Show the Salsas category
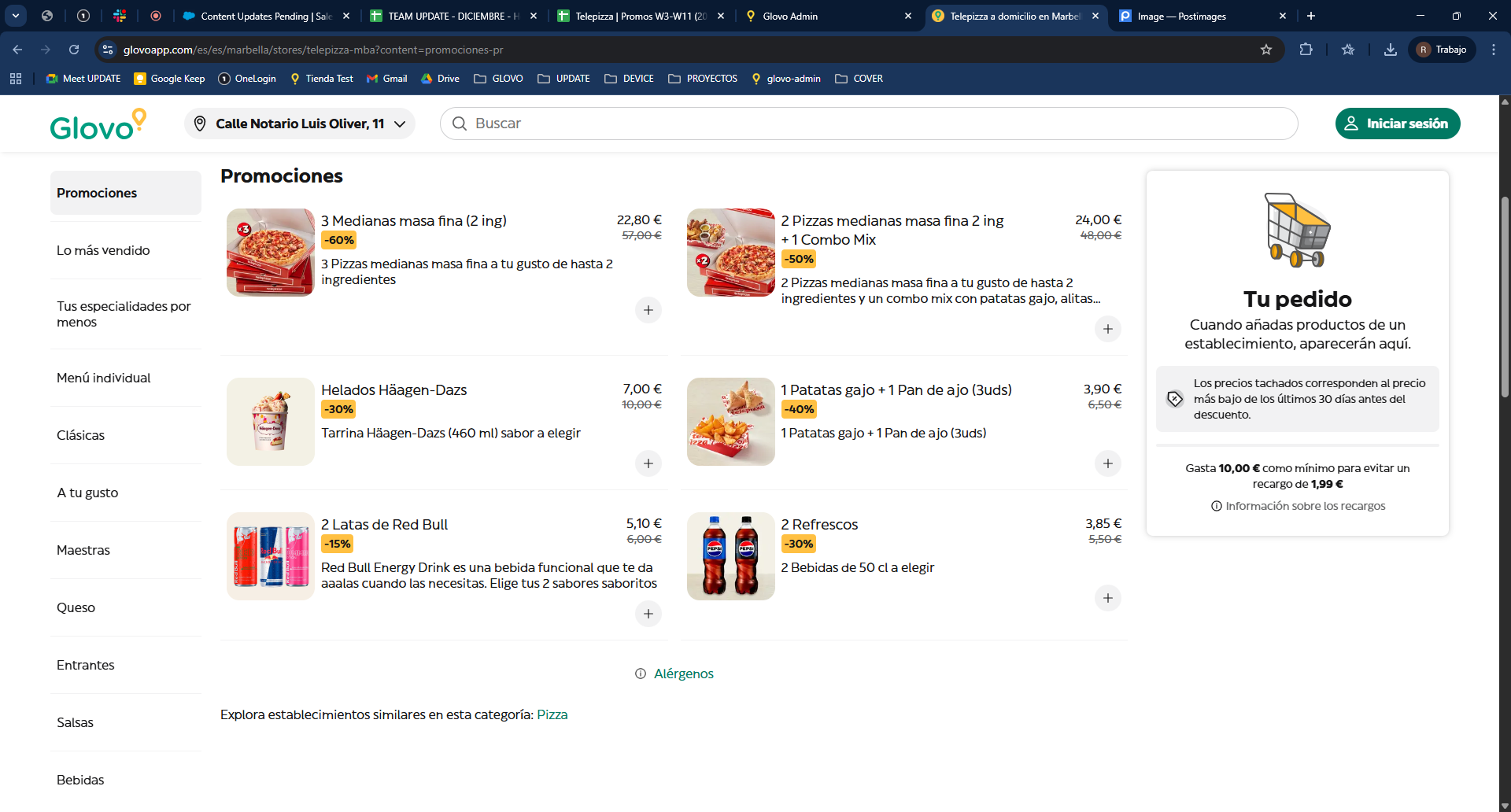The width and height of the screenshot is (1511, 812). point(126,722)
